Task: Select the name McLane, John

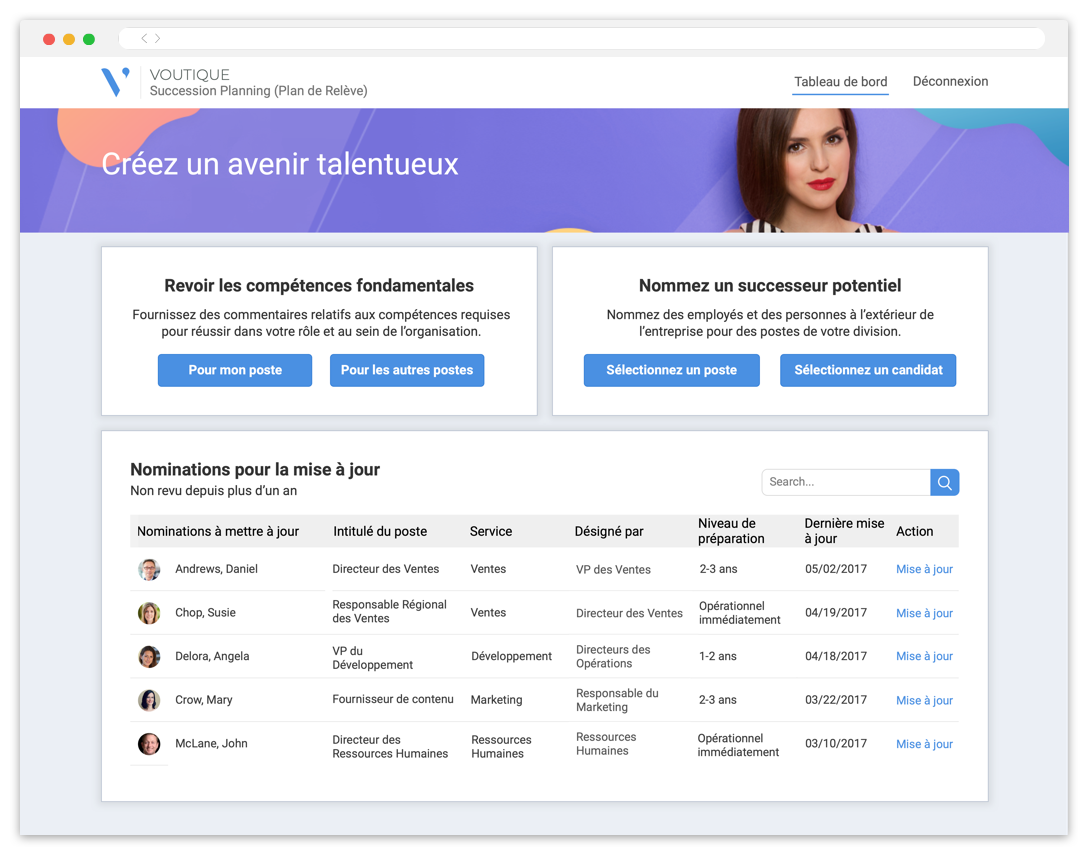Action: point(212,743)
